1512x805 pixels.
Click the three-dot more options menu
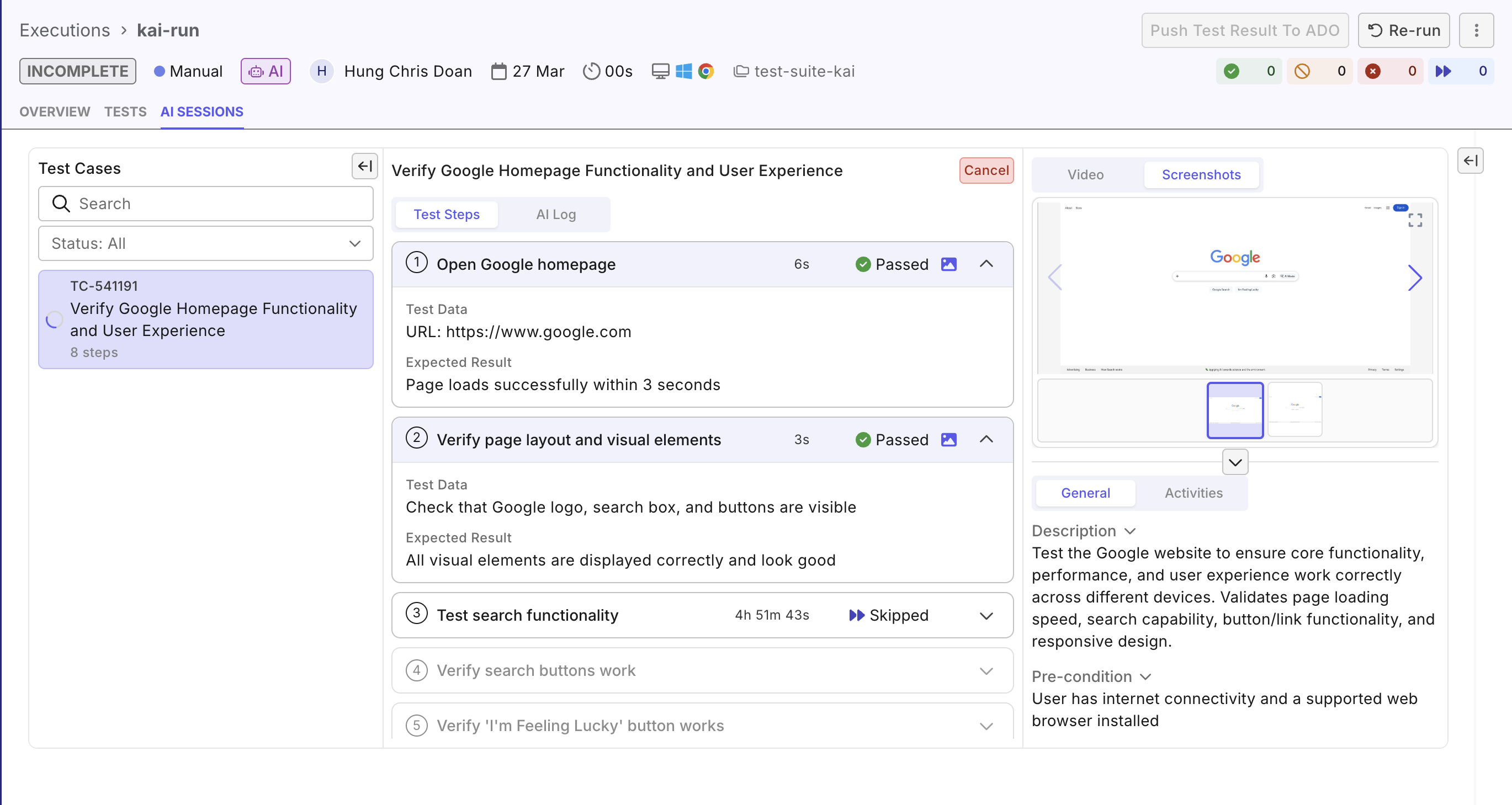(1476, 30)
